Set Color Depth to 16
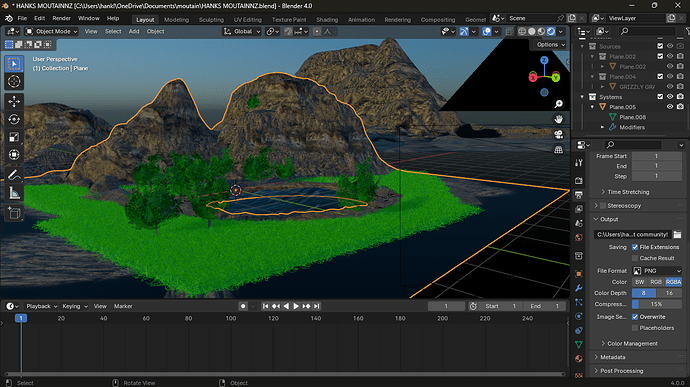This screenshot has height=387, width=690. pos(669,293)
